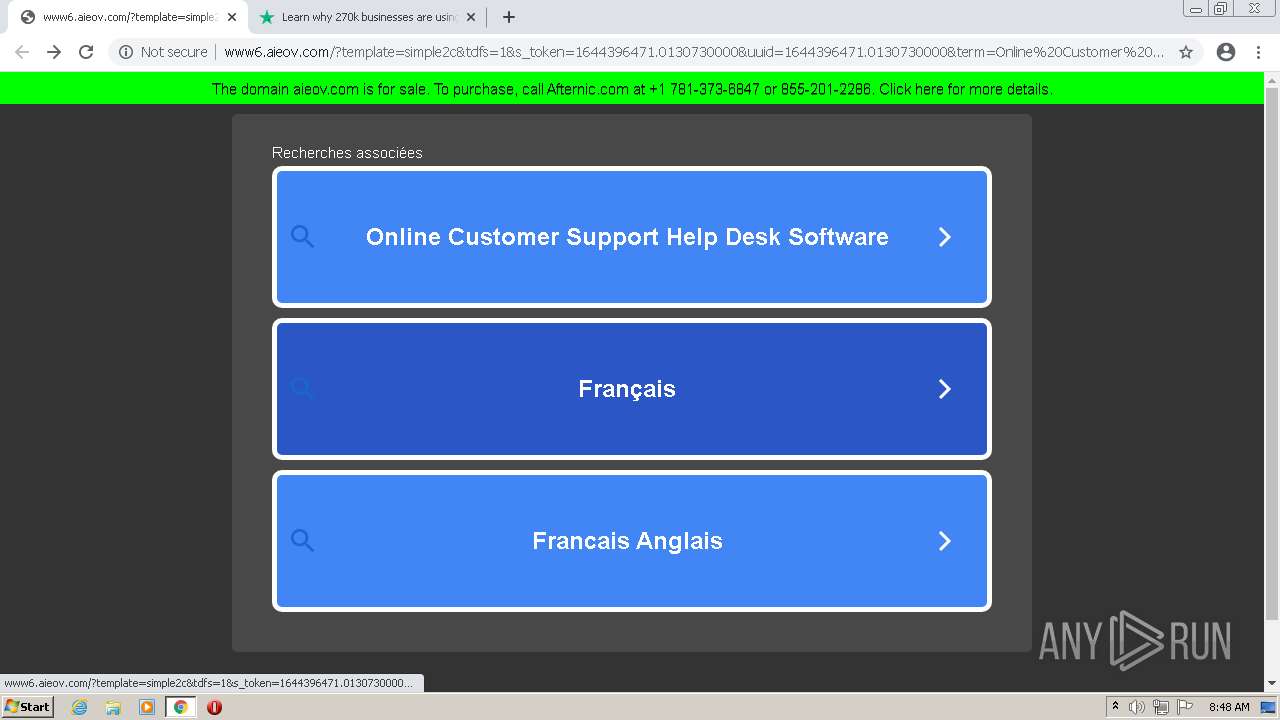Click the search icon in Online Customer Support row

[x=302, y=237]
